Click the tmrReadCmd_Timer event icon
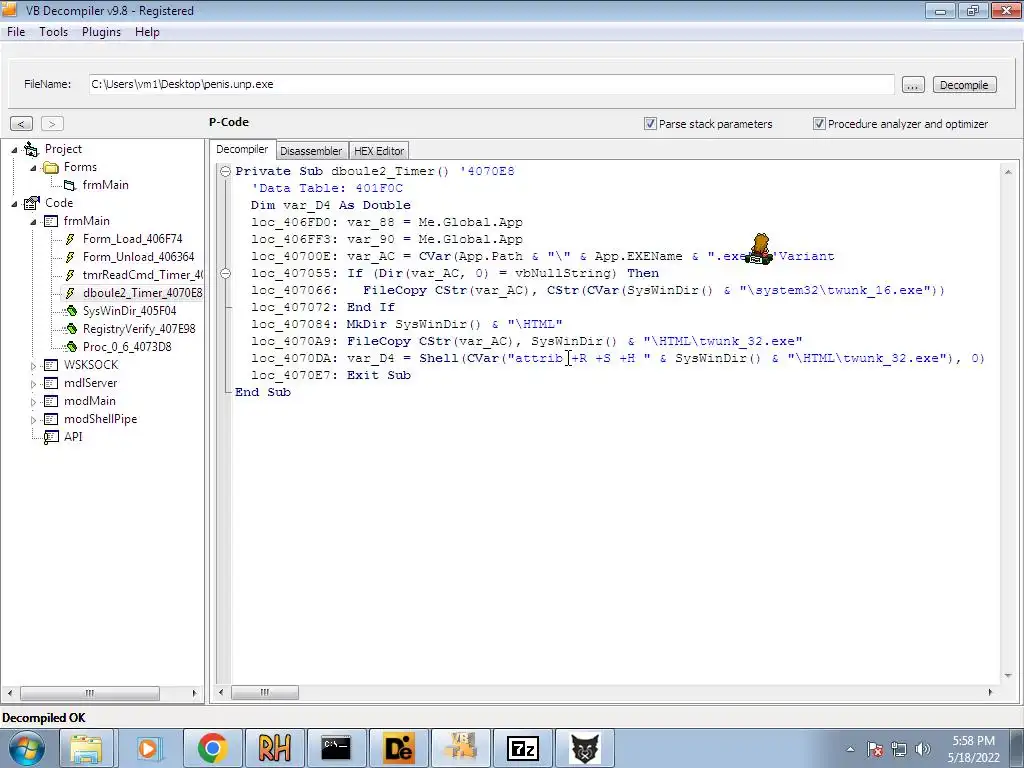This screenshot has height=768, width=1024. click(x=70, y=275)
